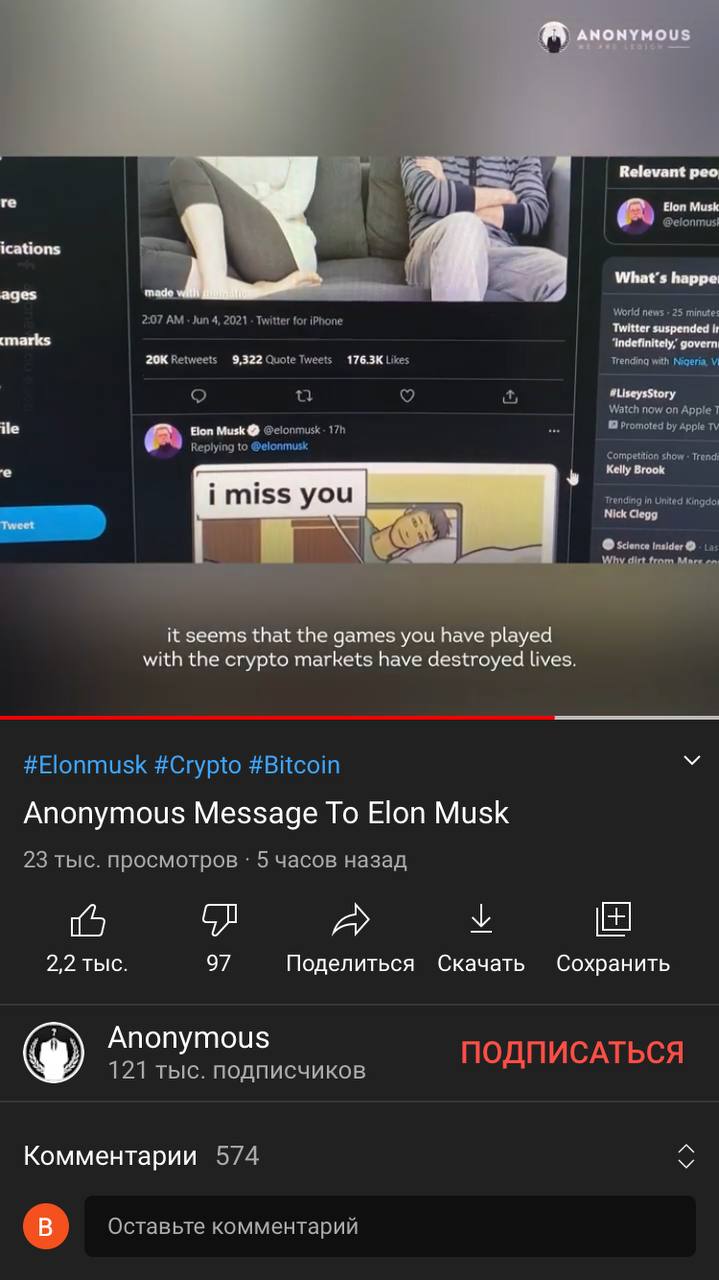Tap the Поделиться share arrow icon
This screenshot has height=1280, width=719.
pyautogui.click(x=351, y=920)
